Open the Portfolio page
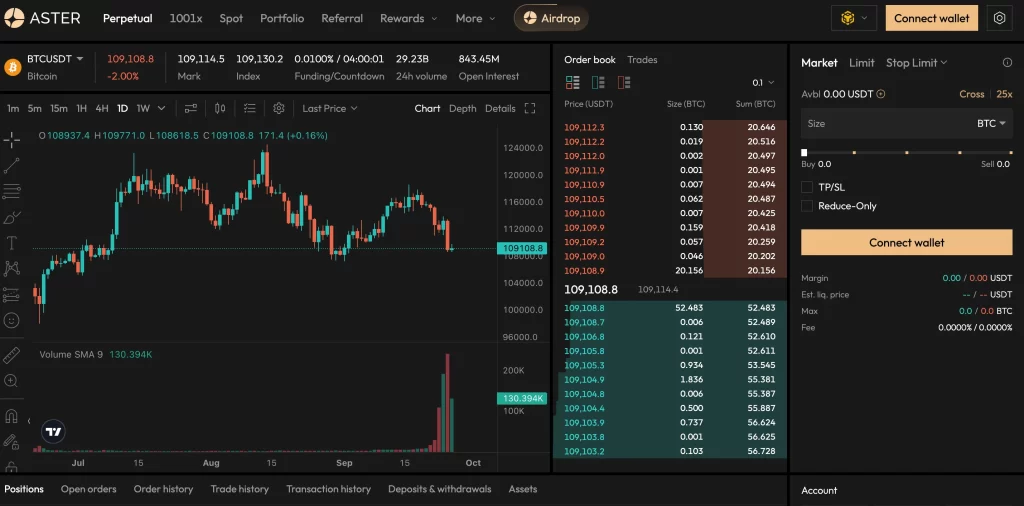The height and width of the screenshot is (506, 1024). [x=282, y=18]
